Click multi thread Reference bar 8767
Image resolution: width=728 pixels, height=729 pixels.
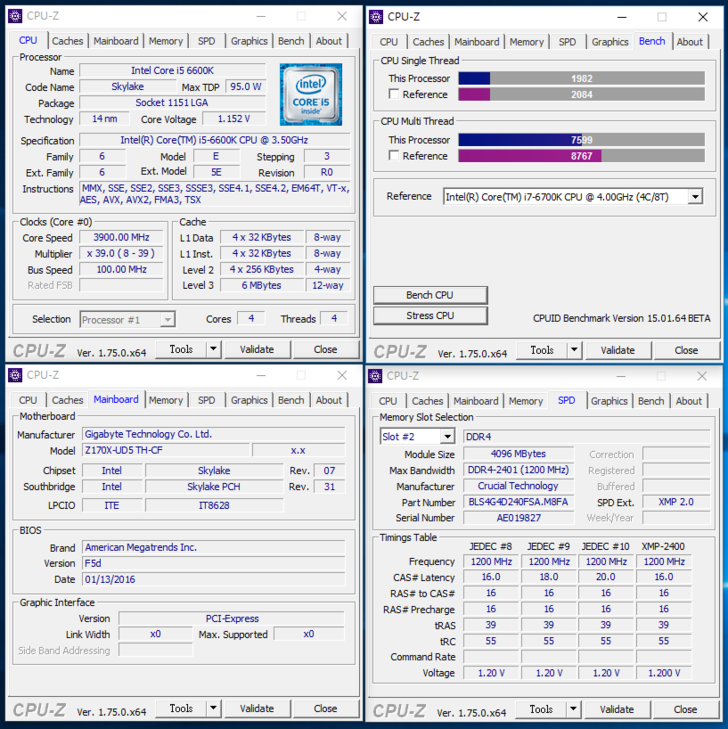click(x=582, y=156)
